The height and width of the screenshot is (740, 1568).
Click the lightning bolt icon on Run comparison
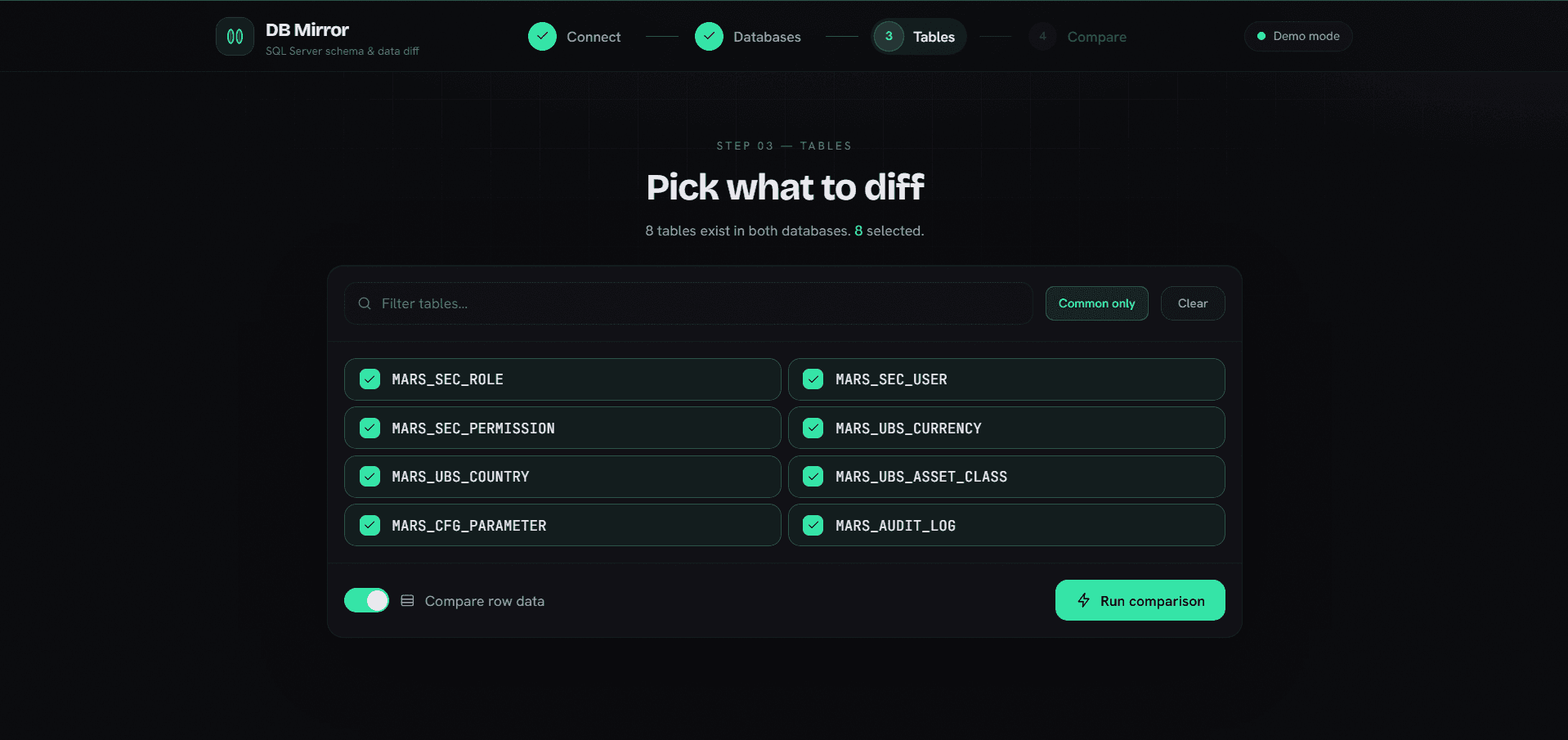[x=1084, y=600]
